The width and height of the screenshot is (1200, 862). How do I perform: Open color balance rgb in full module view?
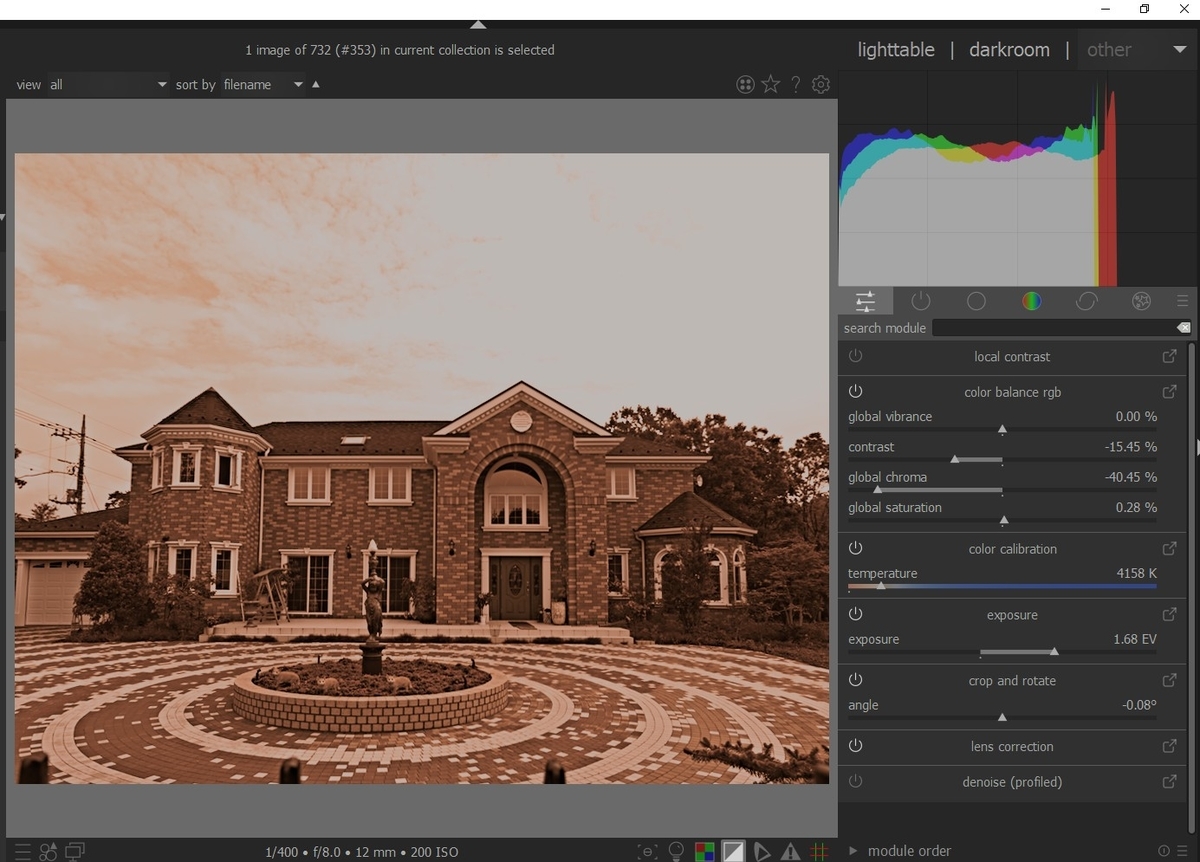(x=1169, y=392)
